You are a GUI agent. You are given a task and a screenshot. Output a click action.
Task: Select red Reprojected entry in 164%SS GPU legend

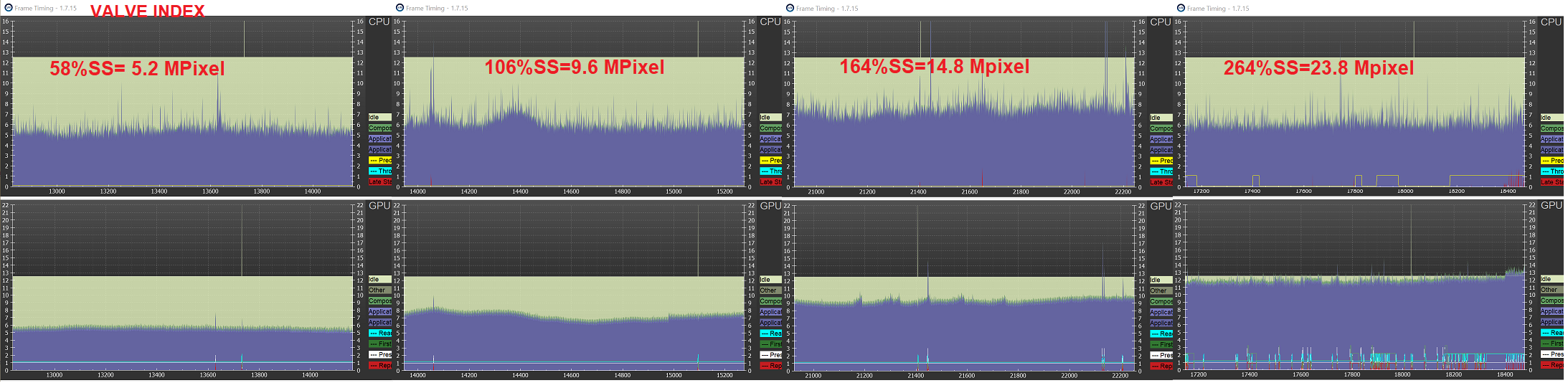pyautogui.click(x=1161, y=366)
